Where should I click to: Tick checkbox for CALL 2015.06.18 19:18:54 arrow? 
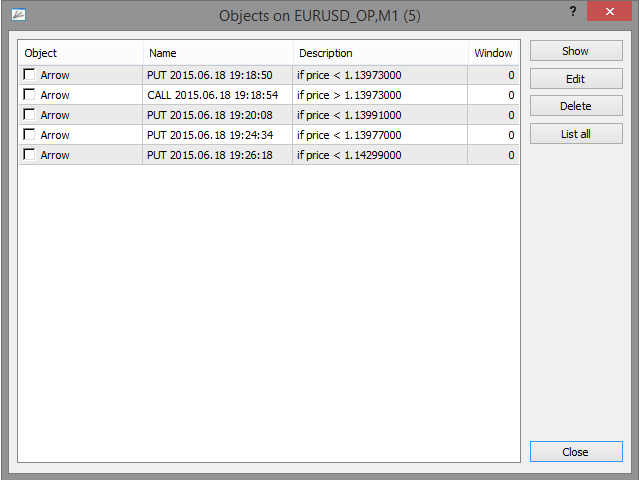(29, 94)
